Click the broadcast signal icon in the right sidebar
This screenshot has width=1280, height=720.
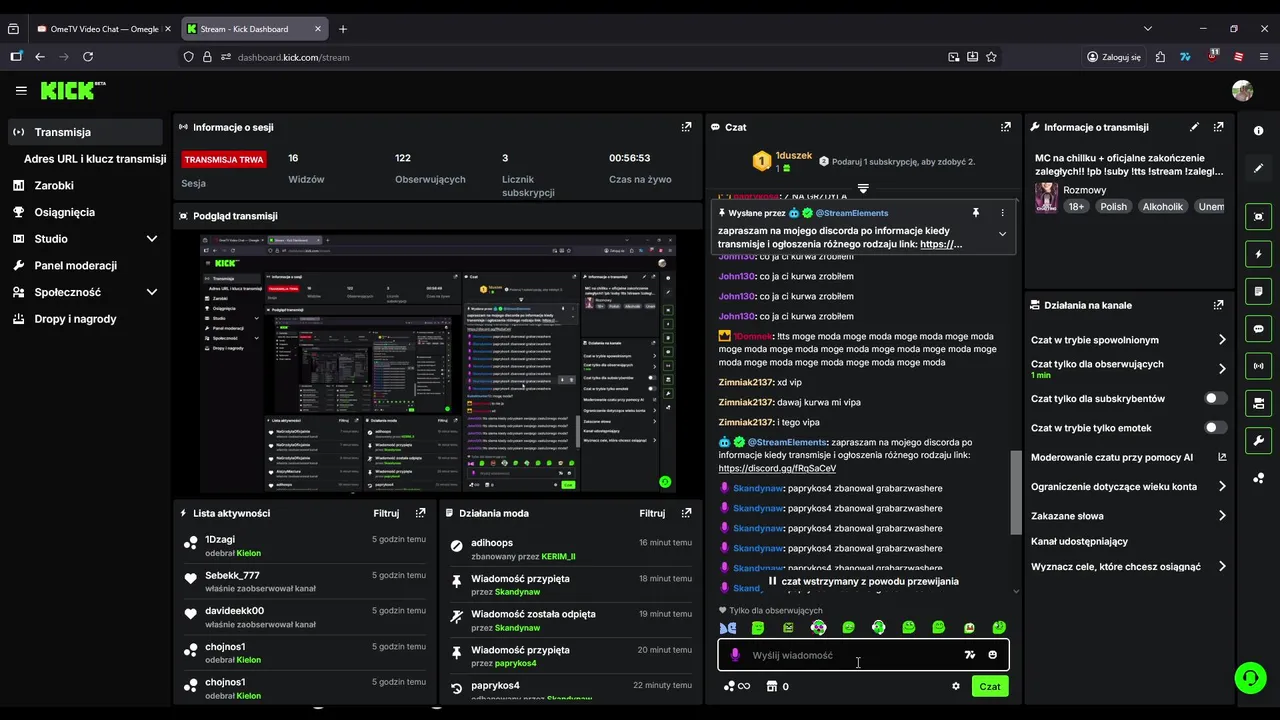(x=1258, y=366)
